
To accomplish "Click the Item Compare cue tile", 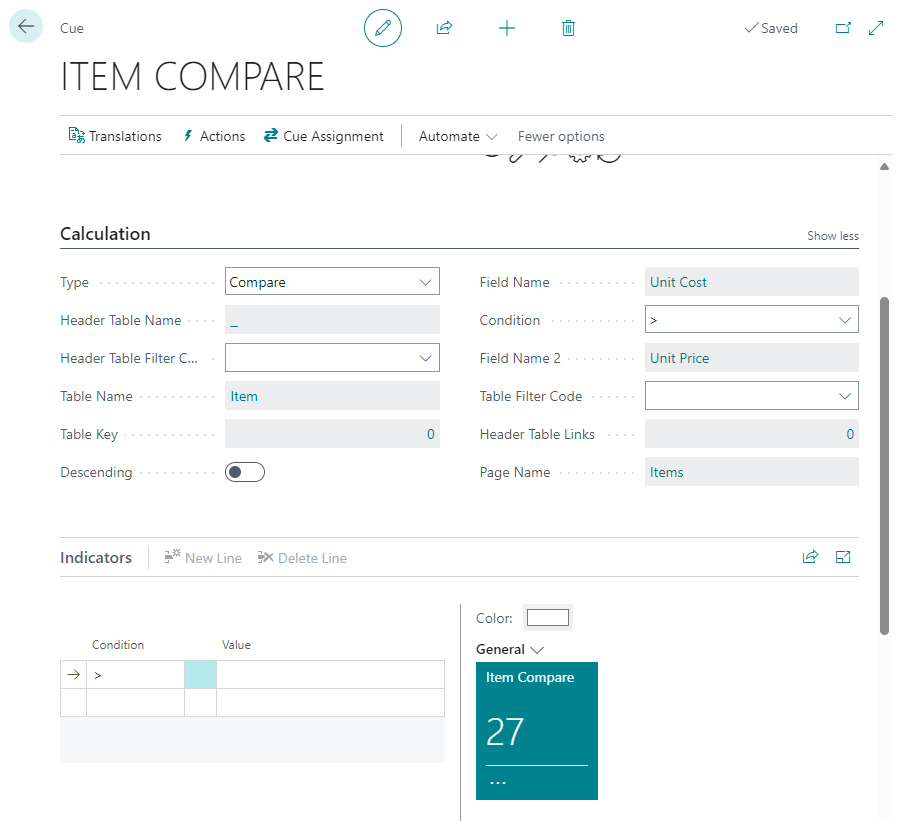I will (x=537, y=730).
